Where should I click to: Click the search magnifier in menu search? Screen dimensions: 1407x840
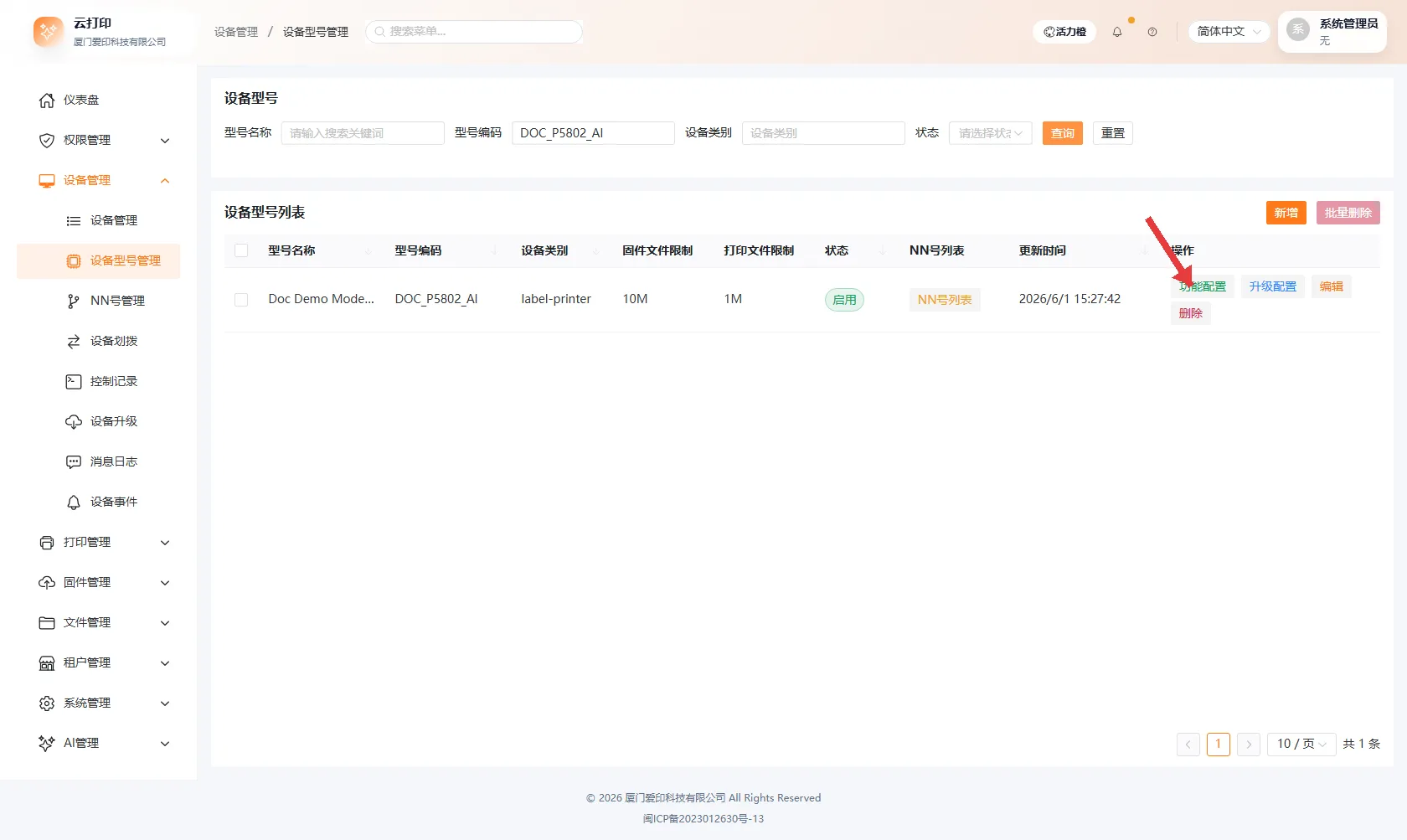[x=380, y=32]
